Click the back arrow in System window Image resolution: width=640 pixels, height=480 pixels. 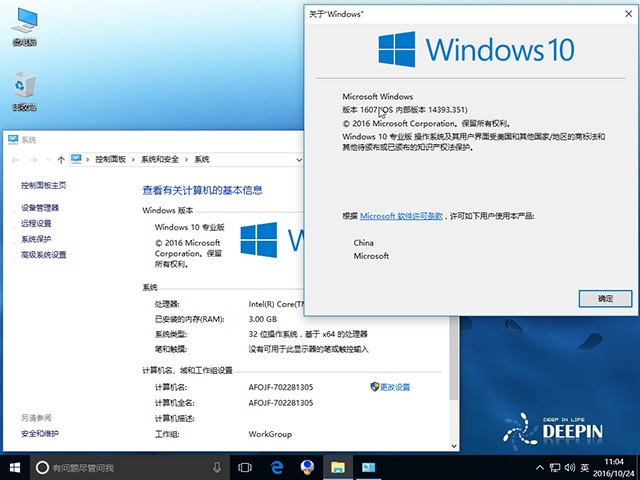click(x=14, y=159)
